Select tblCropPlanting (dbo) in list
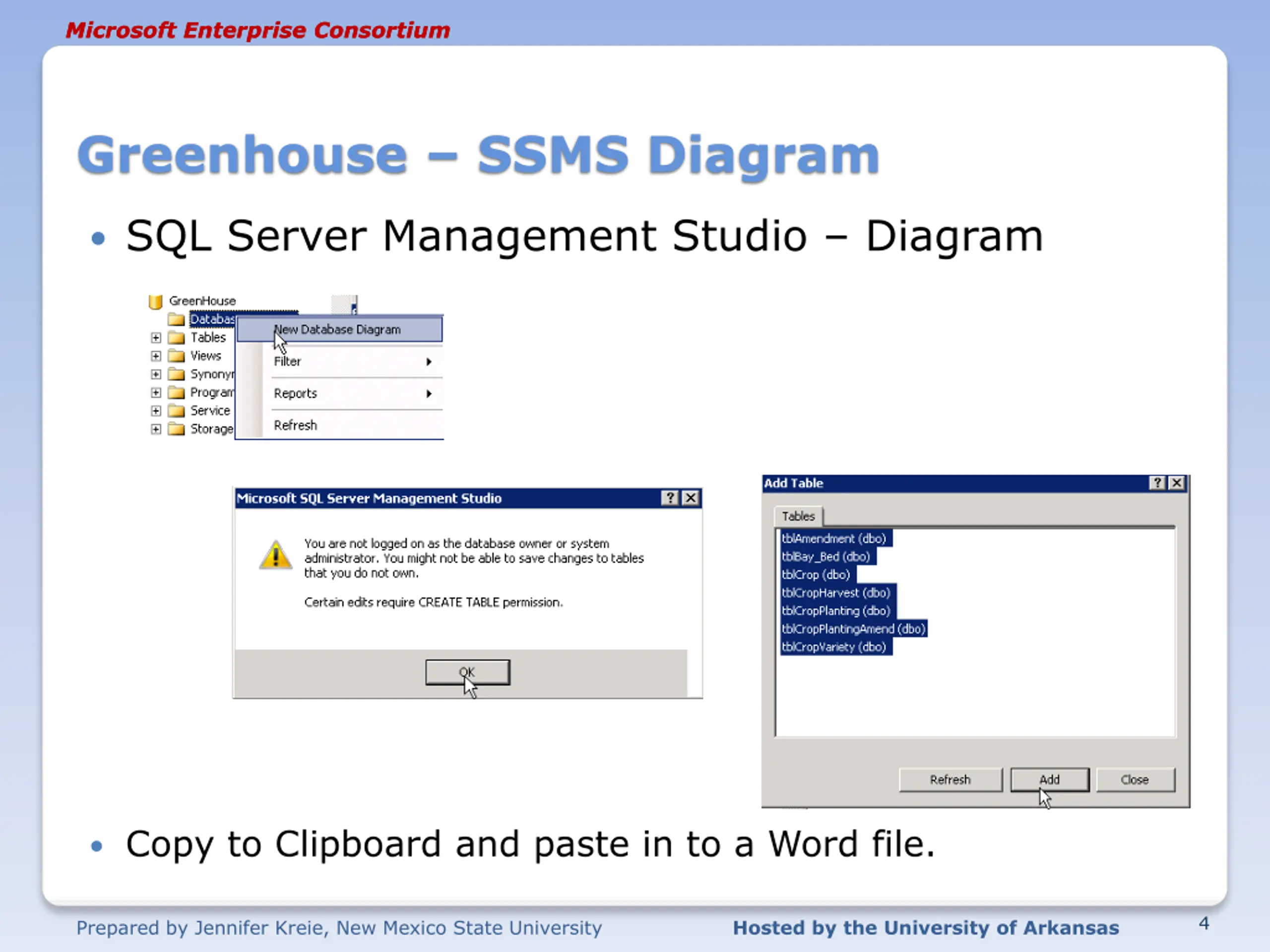This screenshot has width=1270, height=952. coord(838,610)
